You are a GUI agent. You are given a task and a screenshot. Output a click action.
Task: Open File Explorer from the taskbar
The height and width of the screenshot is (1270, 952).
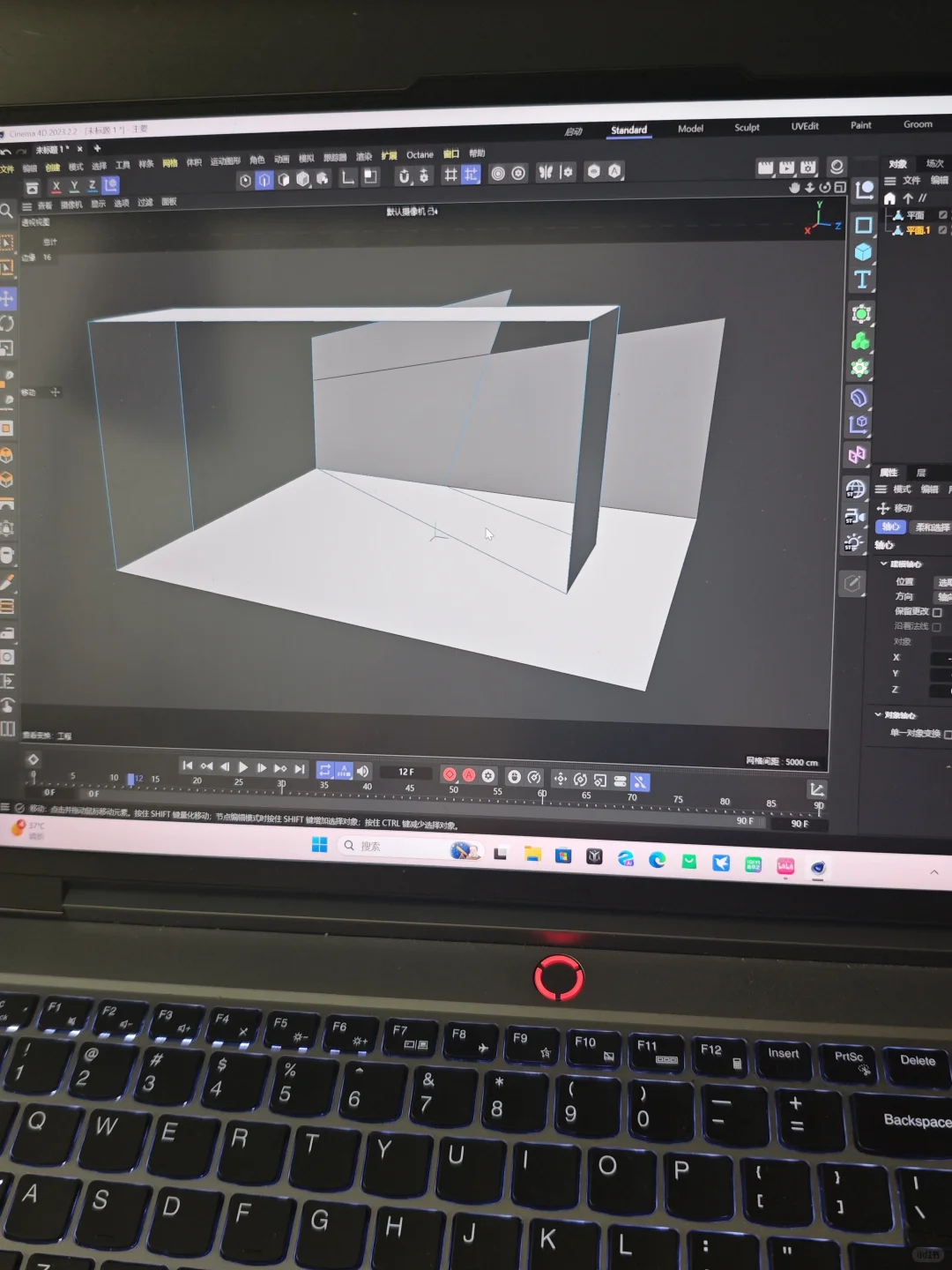(x=532, y=854)
